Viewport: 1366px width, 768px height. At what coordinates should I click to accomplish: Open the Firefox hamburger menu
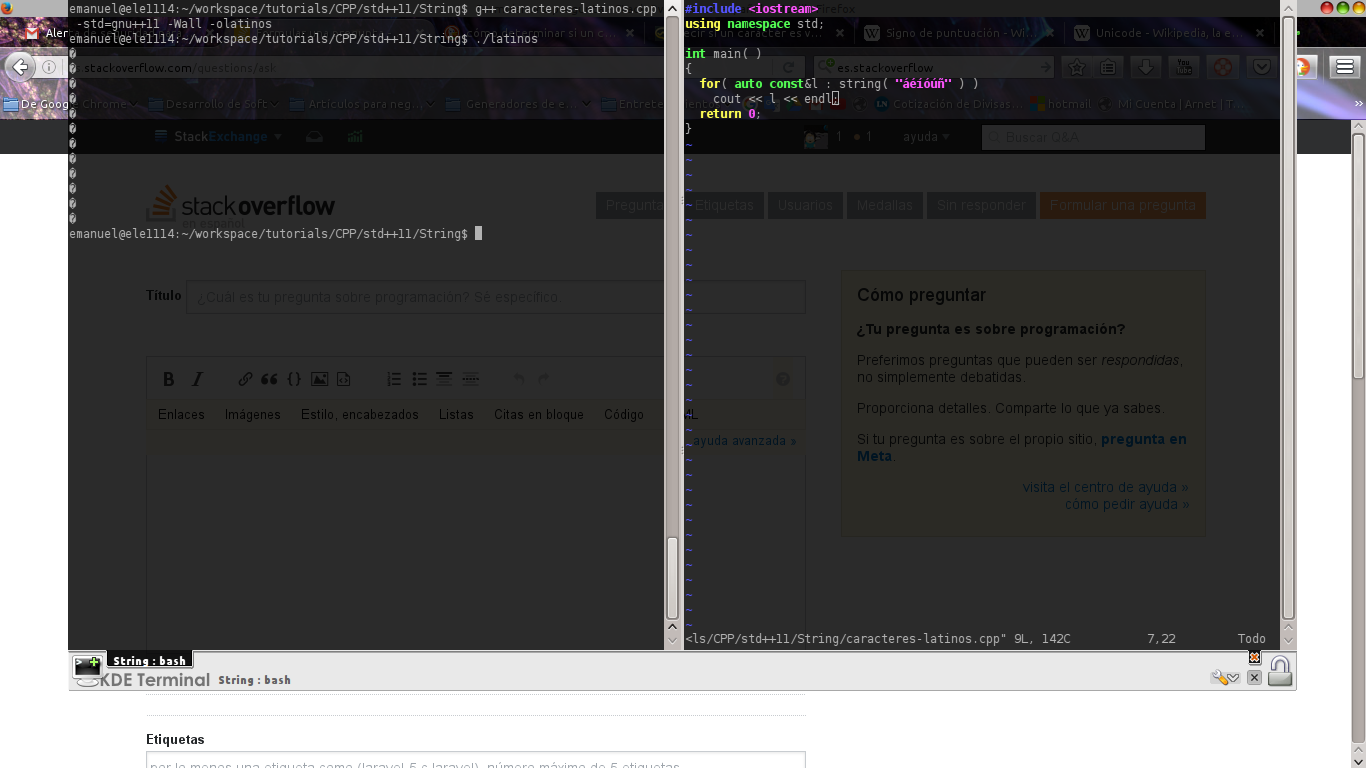[1344, 67]
